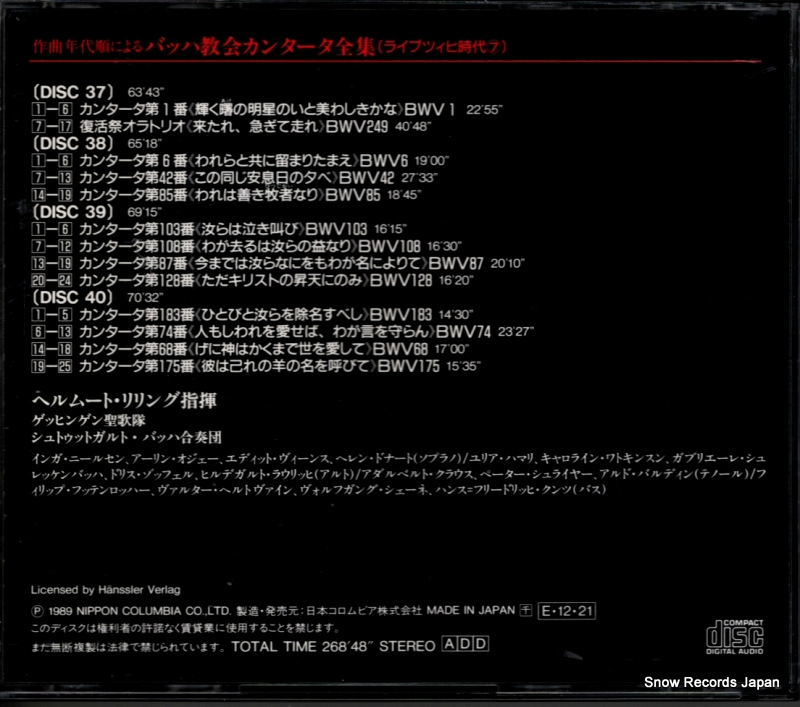Click the DISC 38 duration 65'18"
This screenshot has height=707, width=800.
coord(144,143)
